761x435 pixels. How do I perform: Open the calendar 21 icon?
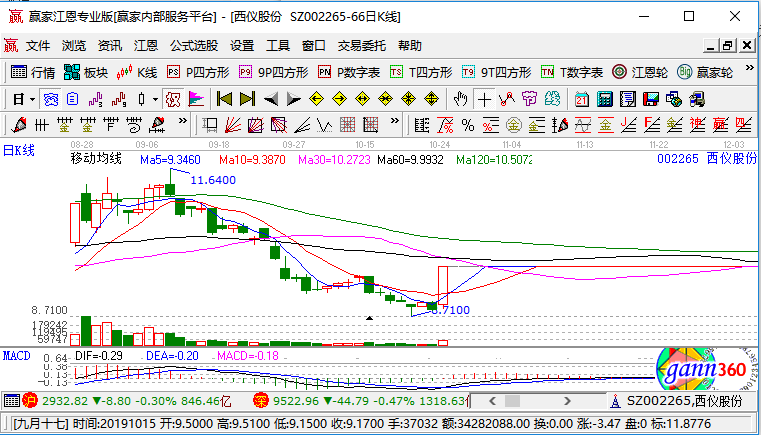pos(581,100)
